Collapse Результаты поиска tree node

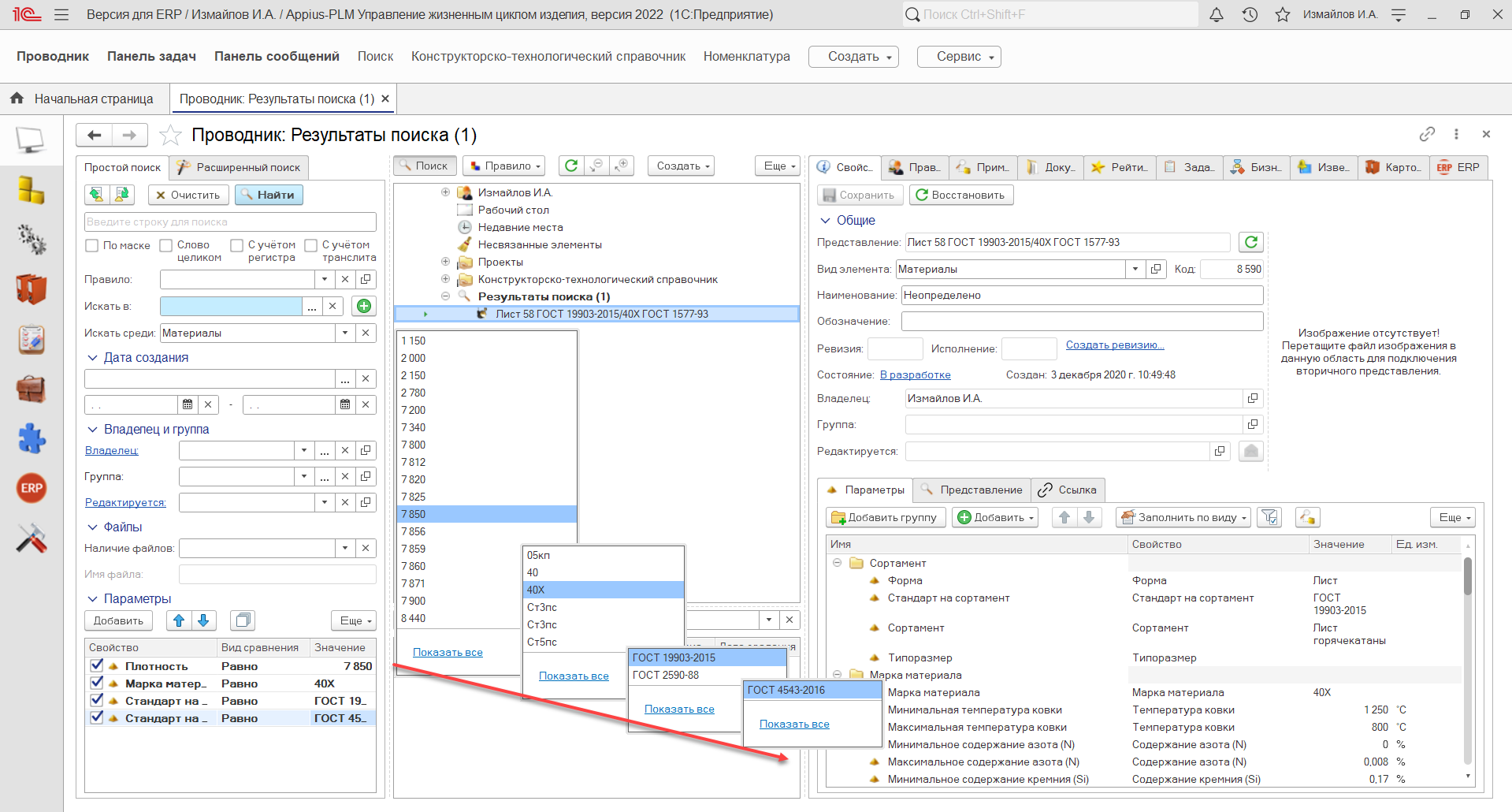445,296
